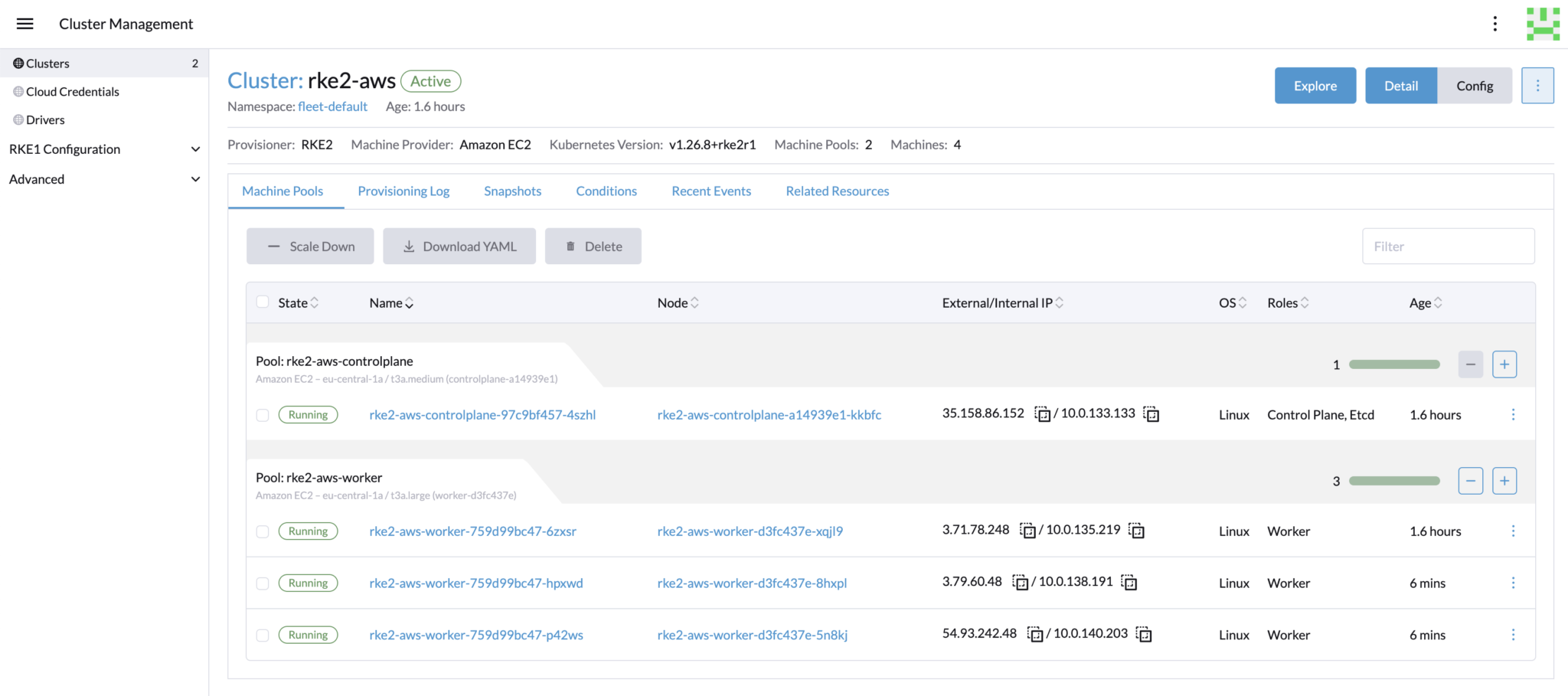Click the Explore button
The width and height of the screenshot is (1568, 696).
(x=1315, y=86)
